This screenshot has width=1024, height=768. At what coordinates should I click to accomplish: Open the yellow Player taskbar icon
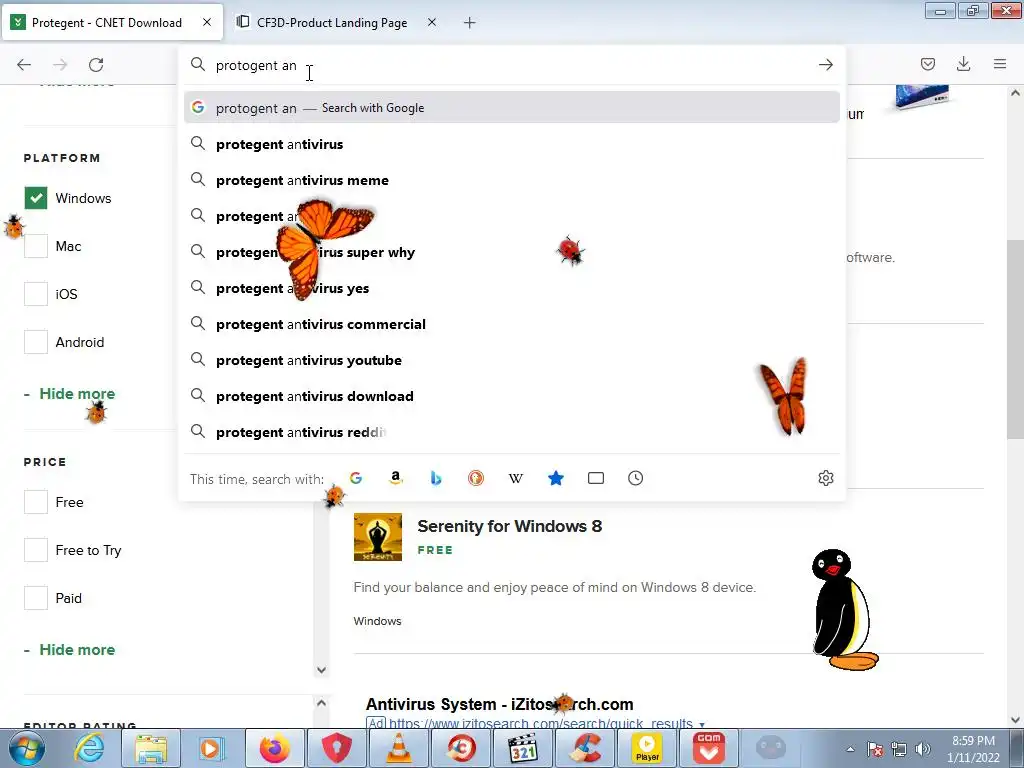(647, 748)
